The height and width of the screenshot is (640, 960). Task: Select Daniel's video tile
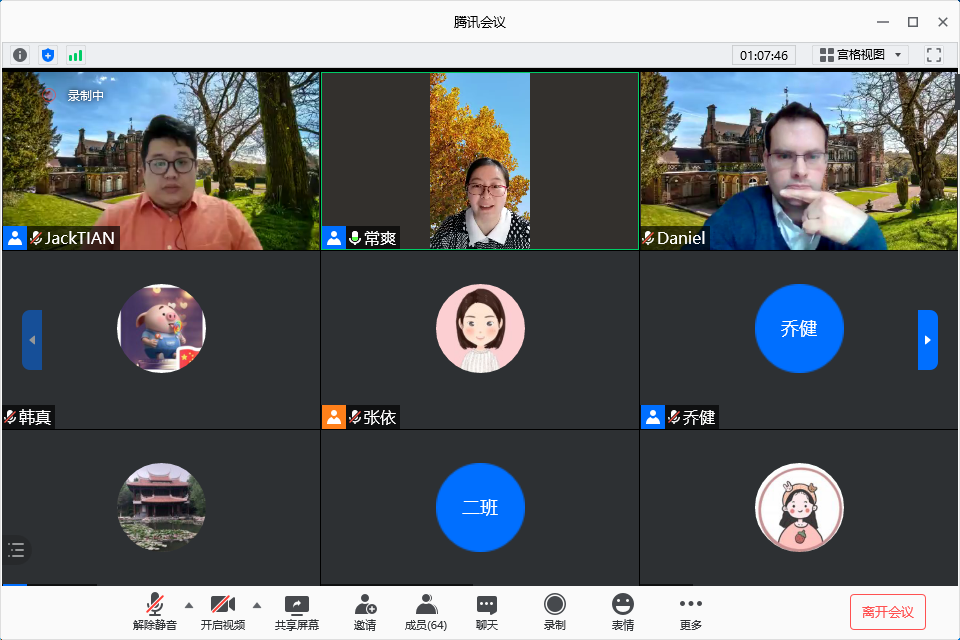pos(798,160)
